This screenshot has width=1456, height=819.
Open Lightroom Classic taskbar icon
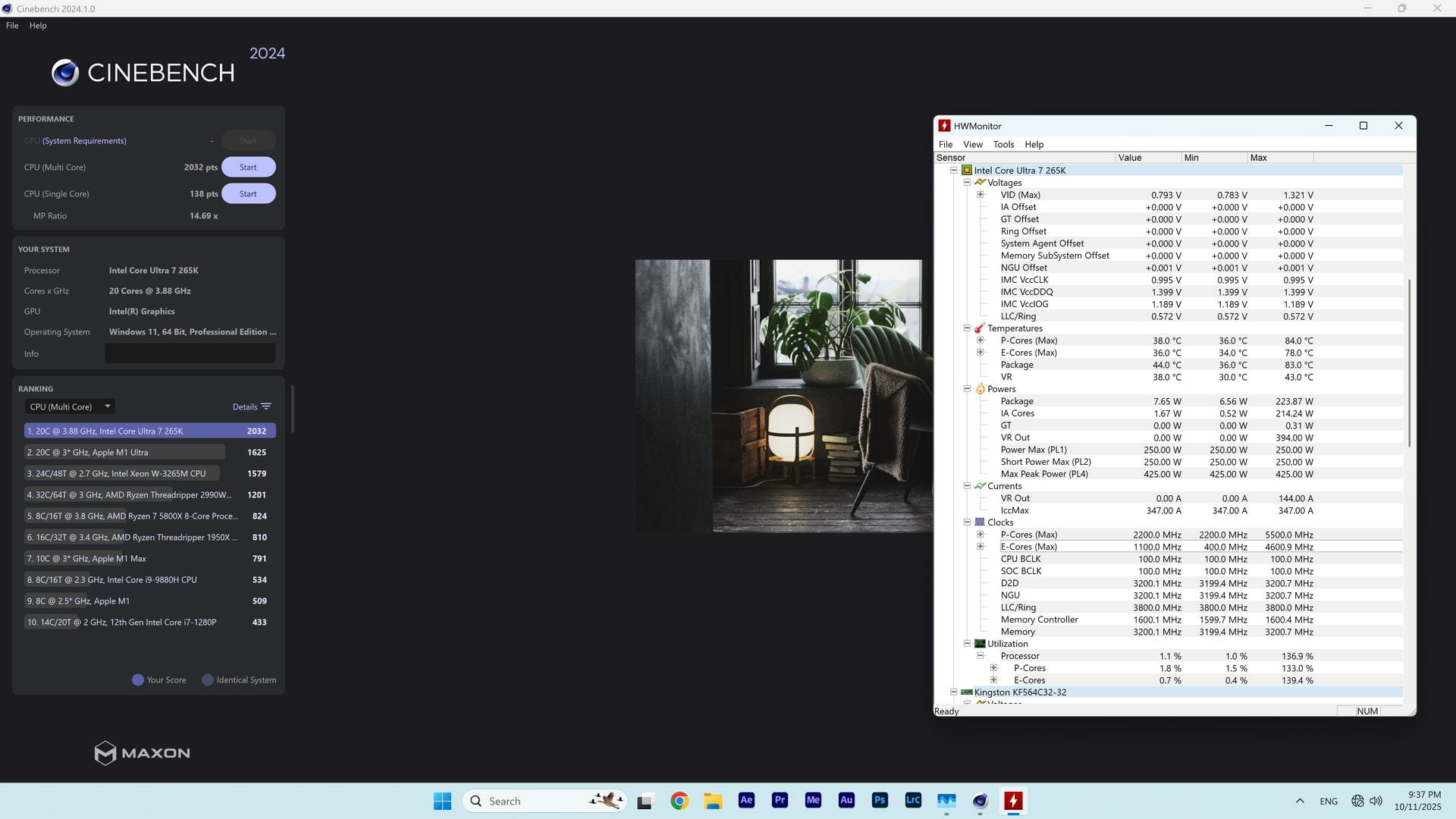[x=913, y=800]
